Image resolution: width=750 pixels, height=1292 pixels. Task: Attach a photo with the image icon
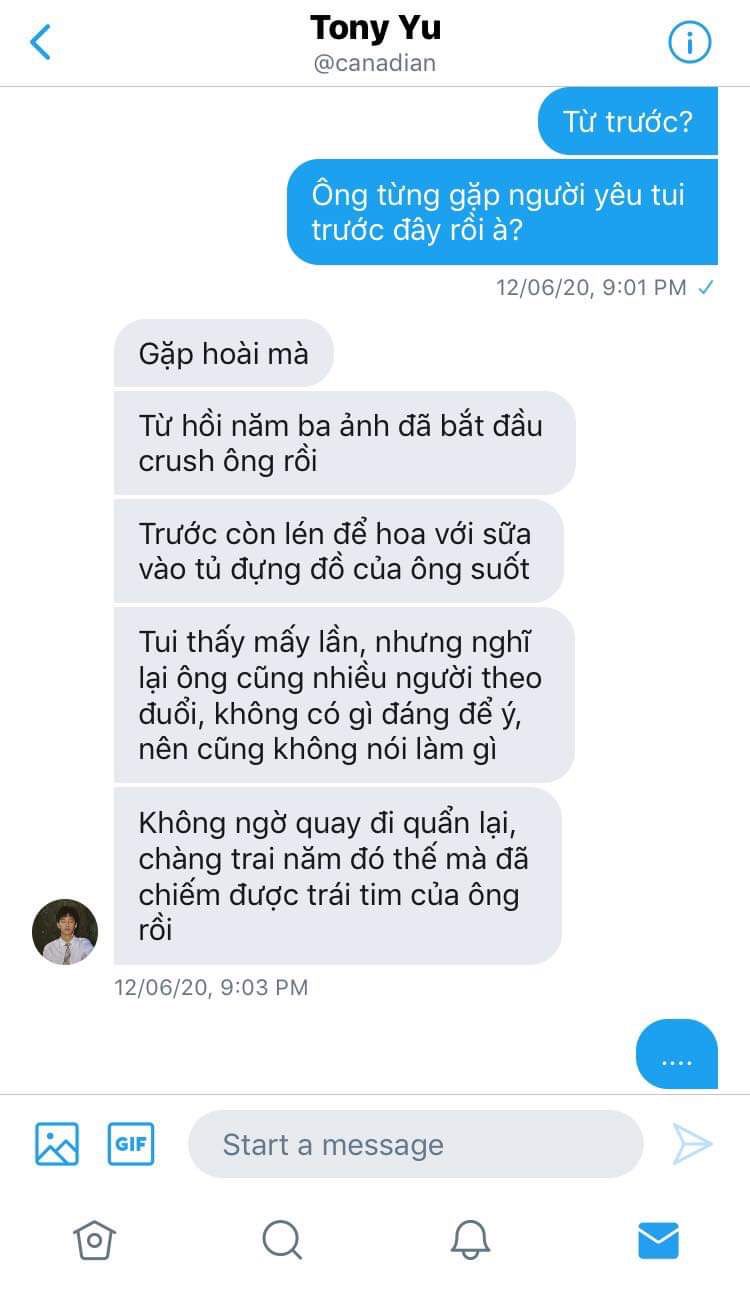[57, 1144]
